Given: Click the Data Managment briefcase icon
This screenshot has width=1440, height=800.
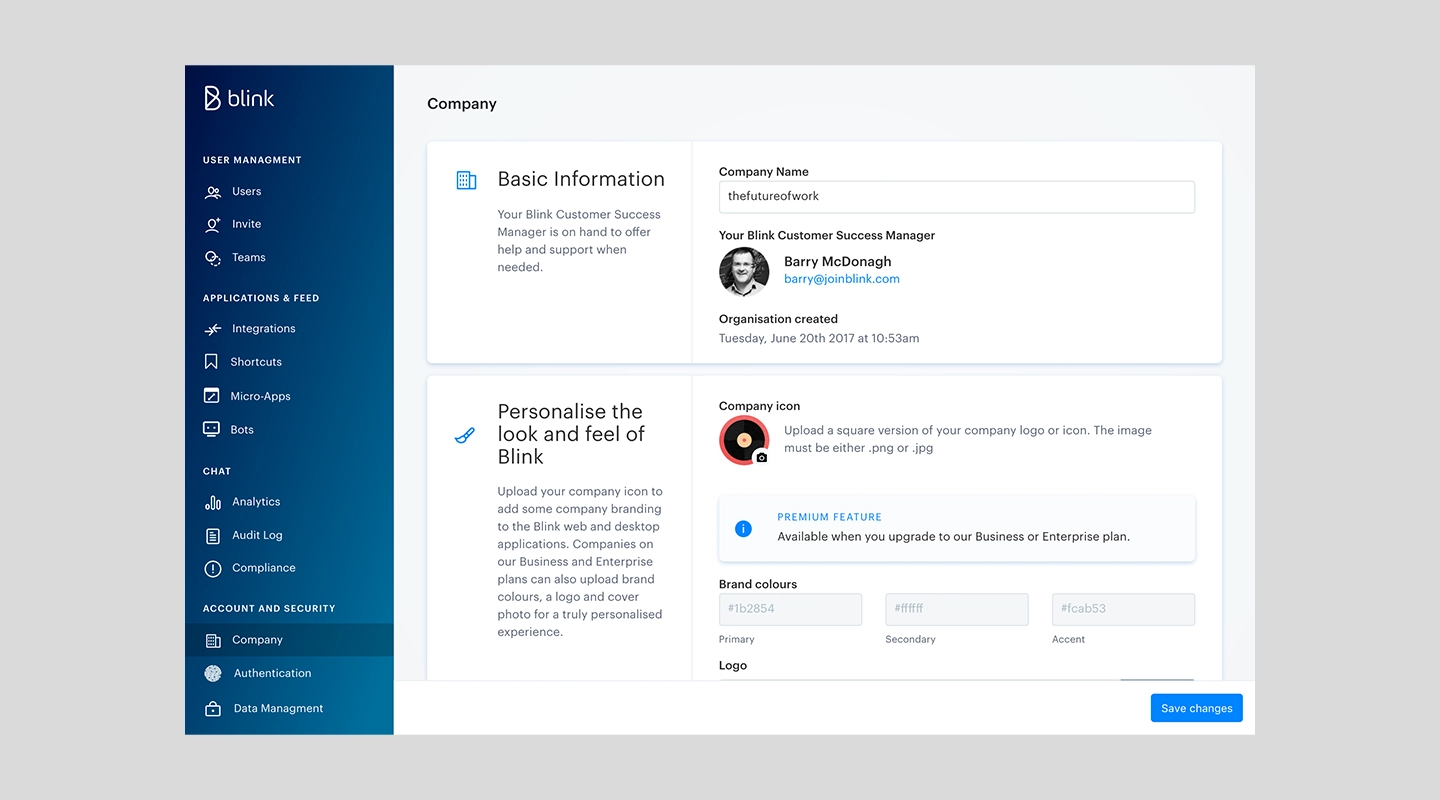Looking at the screenshot, I should pyautogui.click(x=213, y=709).
